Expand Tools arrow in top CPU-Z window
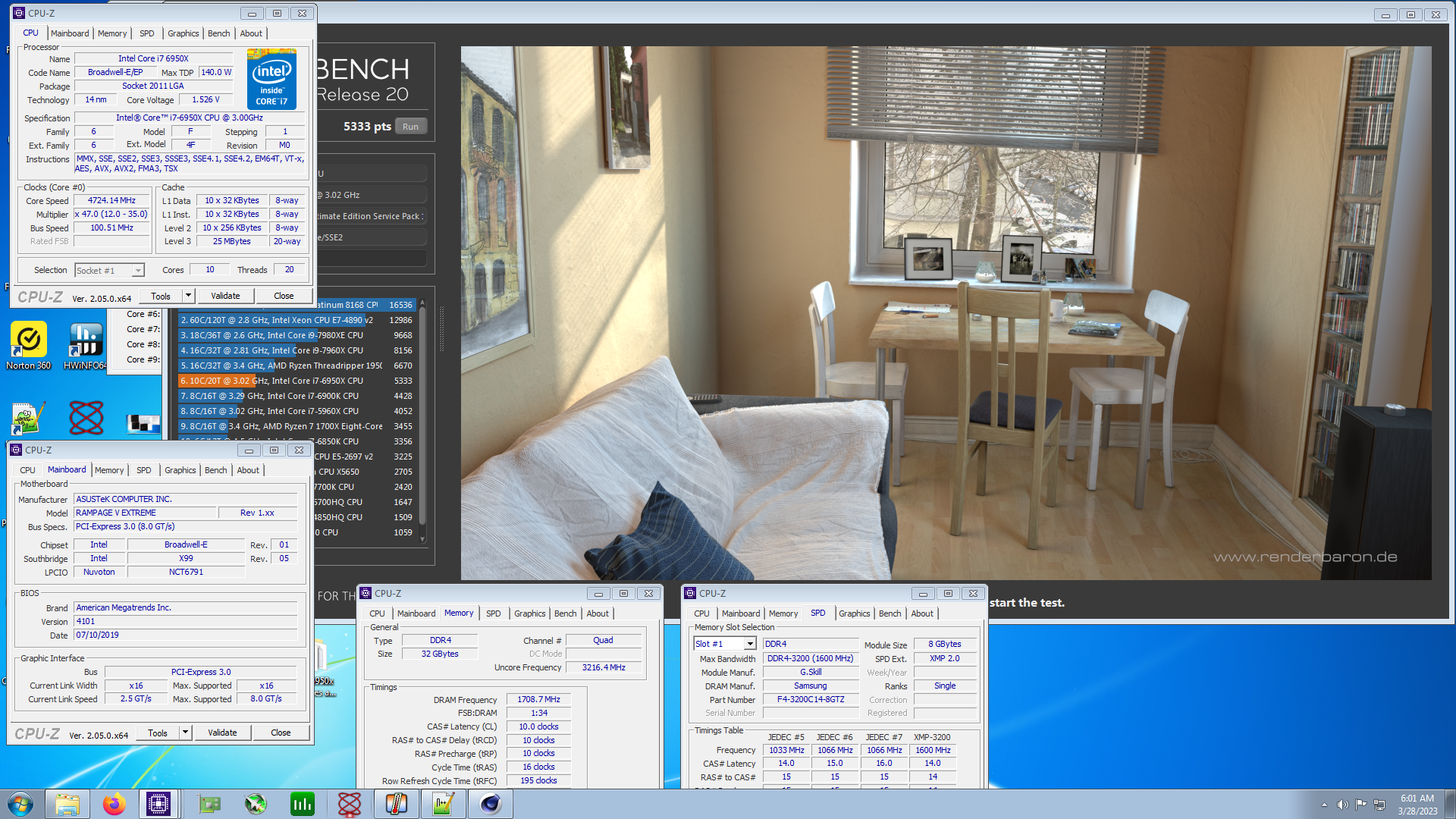Screen dimensions: 1456x819 coord(188,296)
